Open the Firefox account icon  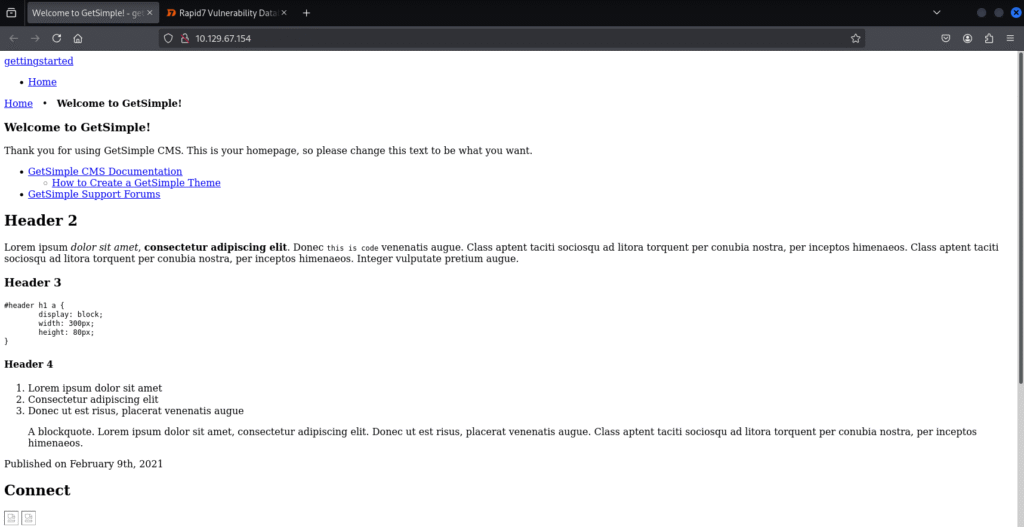point(967,39)
